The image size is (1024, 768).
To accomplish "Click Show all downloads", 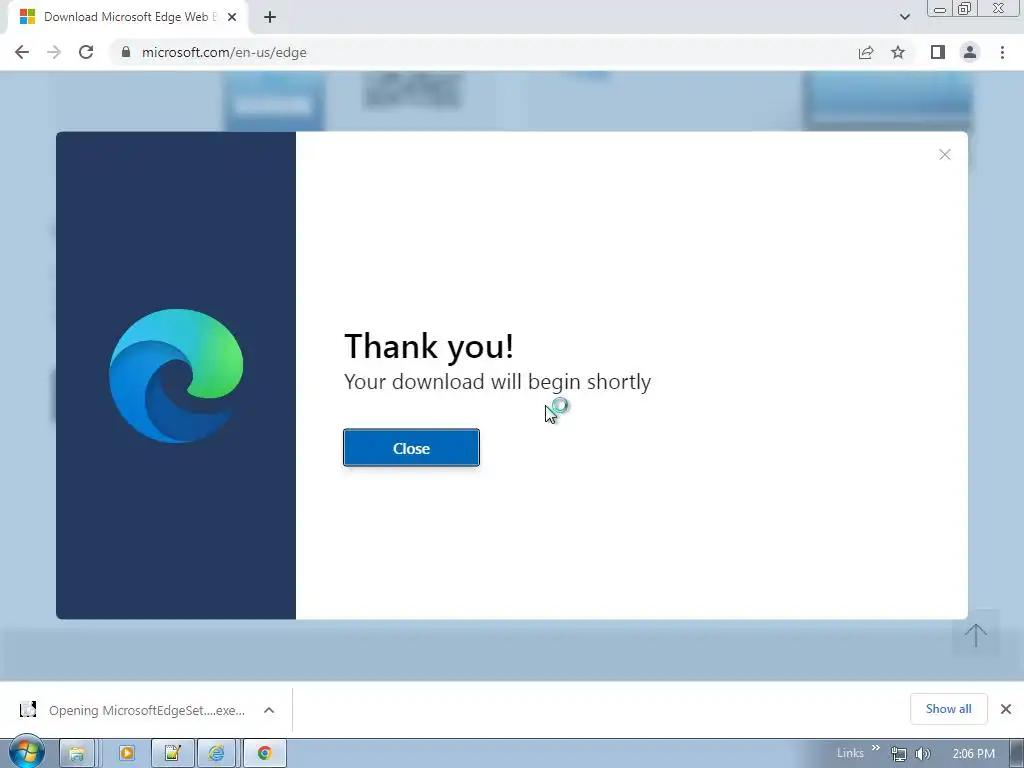I will pos(948,709).
